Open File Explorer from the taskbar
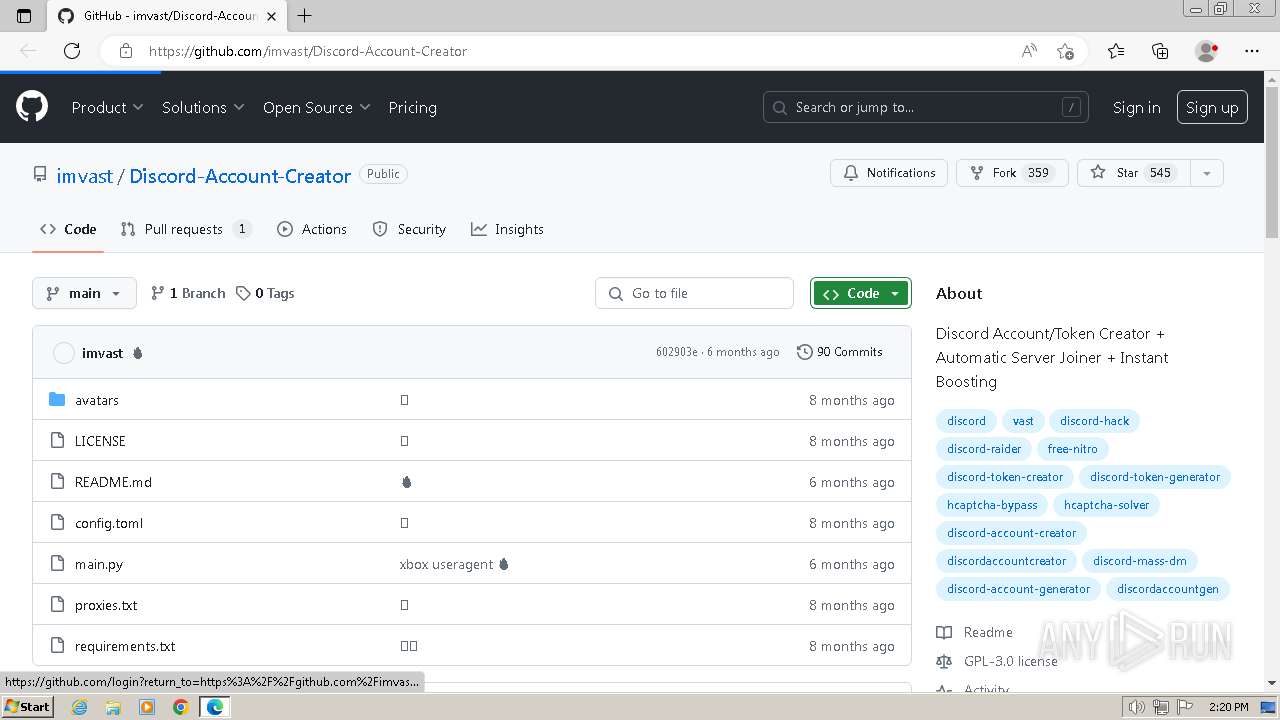The height and width of the screenshot is (720, 1280). (x=113, y=707)
